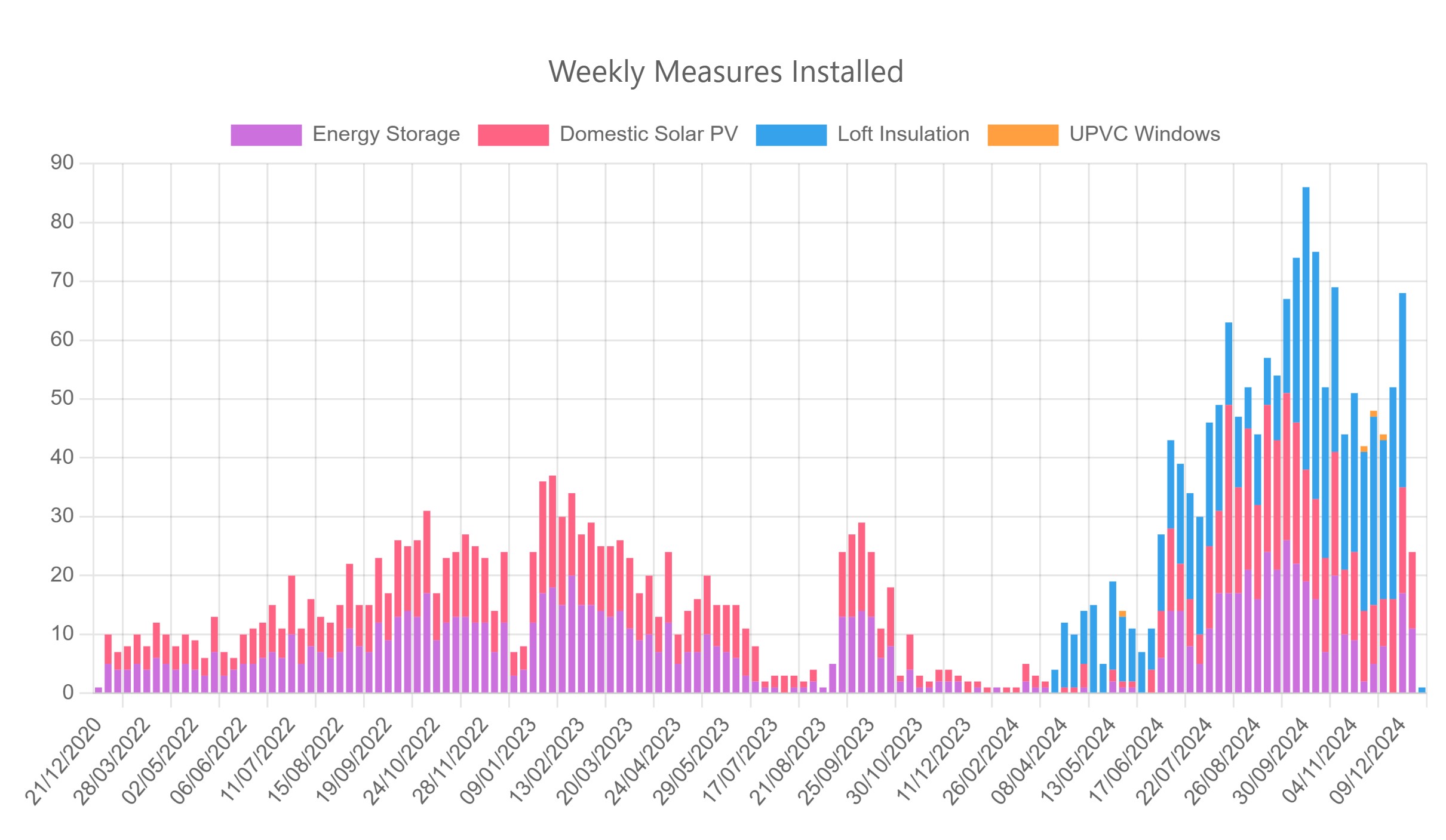This screenshot has height=840, width=1446.
Task: Click the 11/12/2023 x-axis date label
Action: pos(934,761)
